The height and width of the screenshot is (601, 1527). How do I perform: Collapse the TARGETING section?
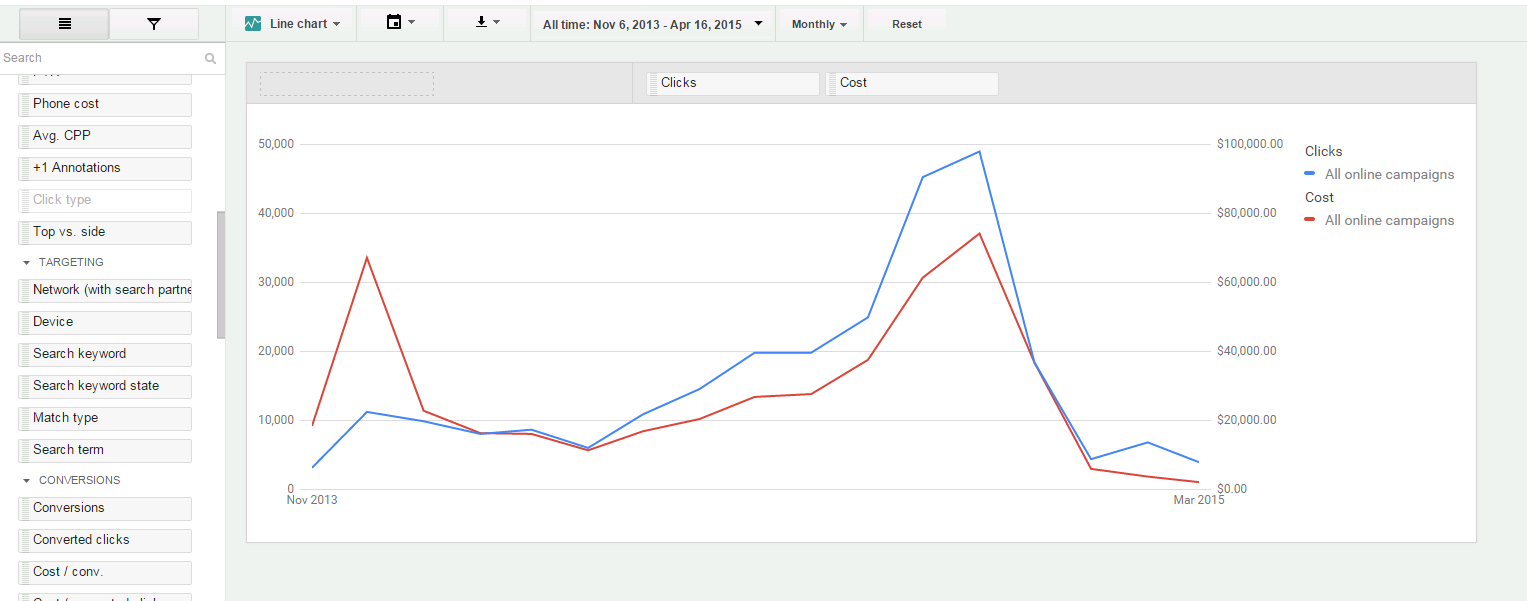[27, 262]
